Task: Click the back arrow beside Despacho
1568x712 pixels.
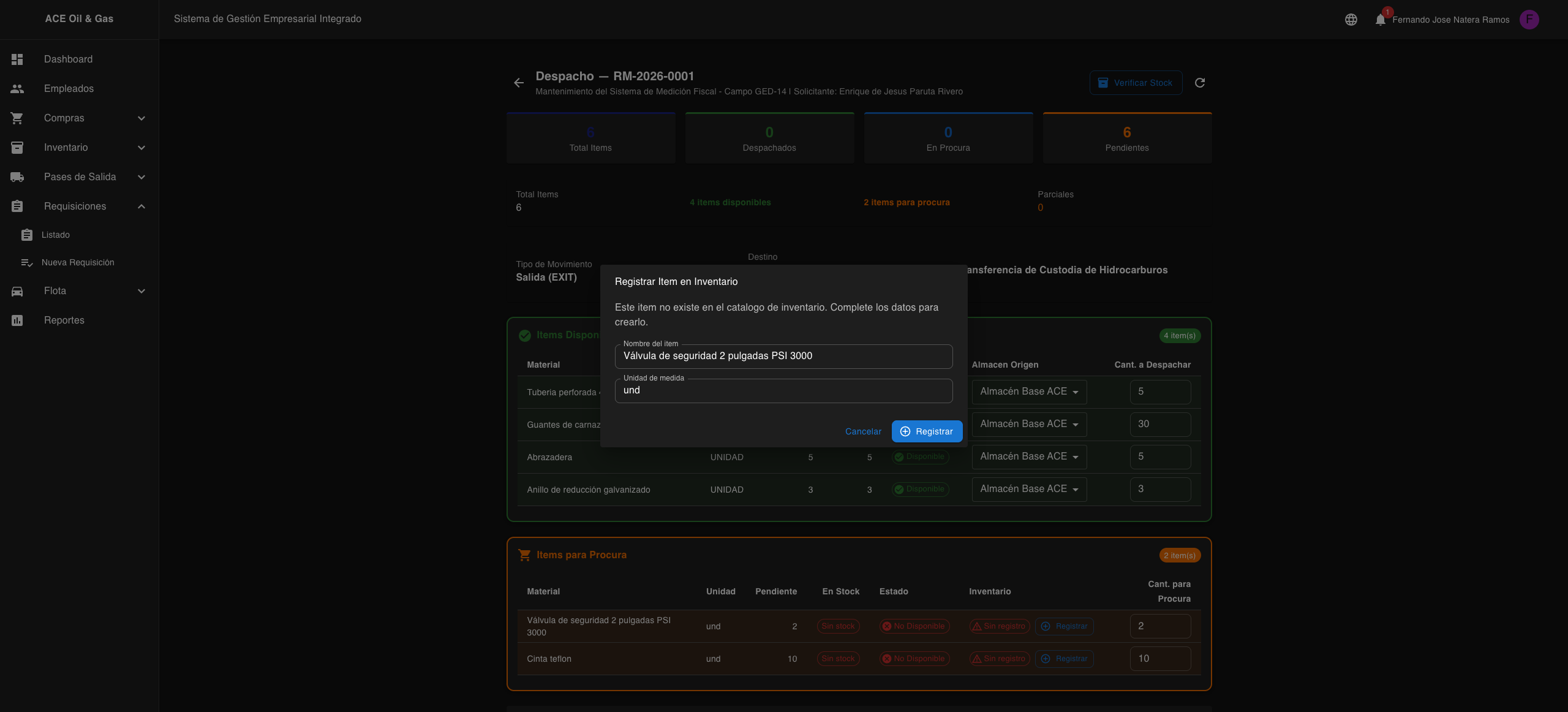Action: [519, 83]
